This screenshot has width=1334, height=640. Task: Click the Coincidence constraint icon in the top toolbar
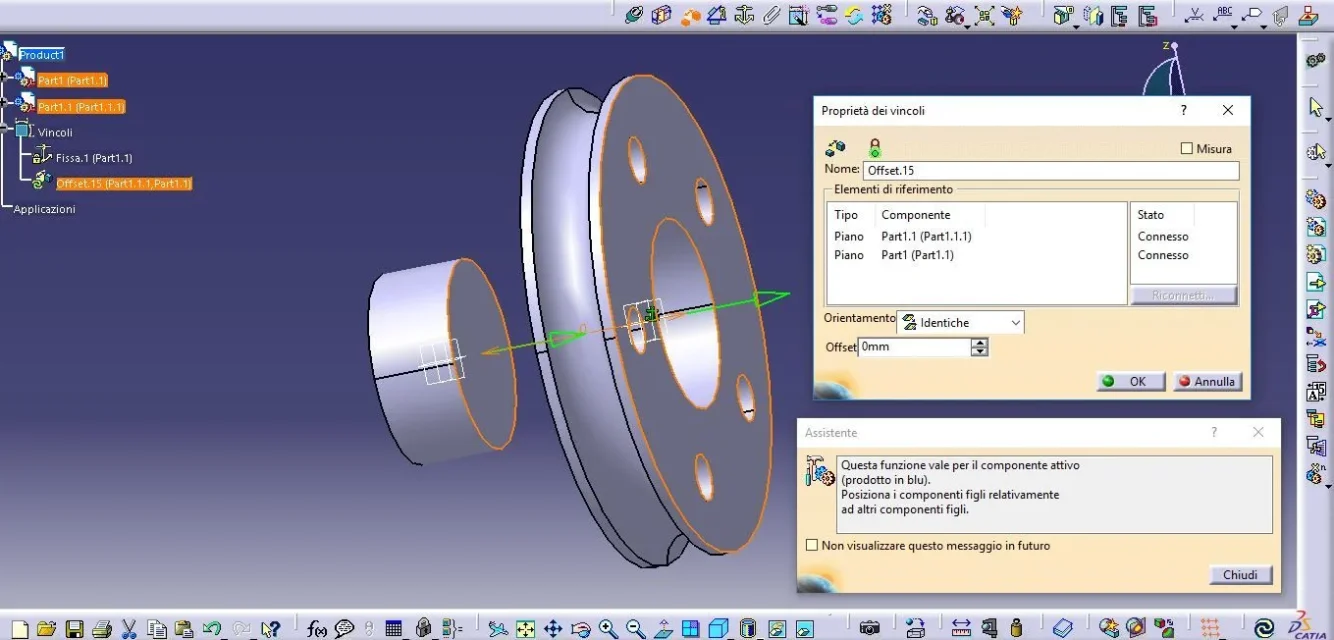634,15
